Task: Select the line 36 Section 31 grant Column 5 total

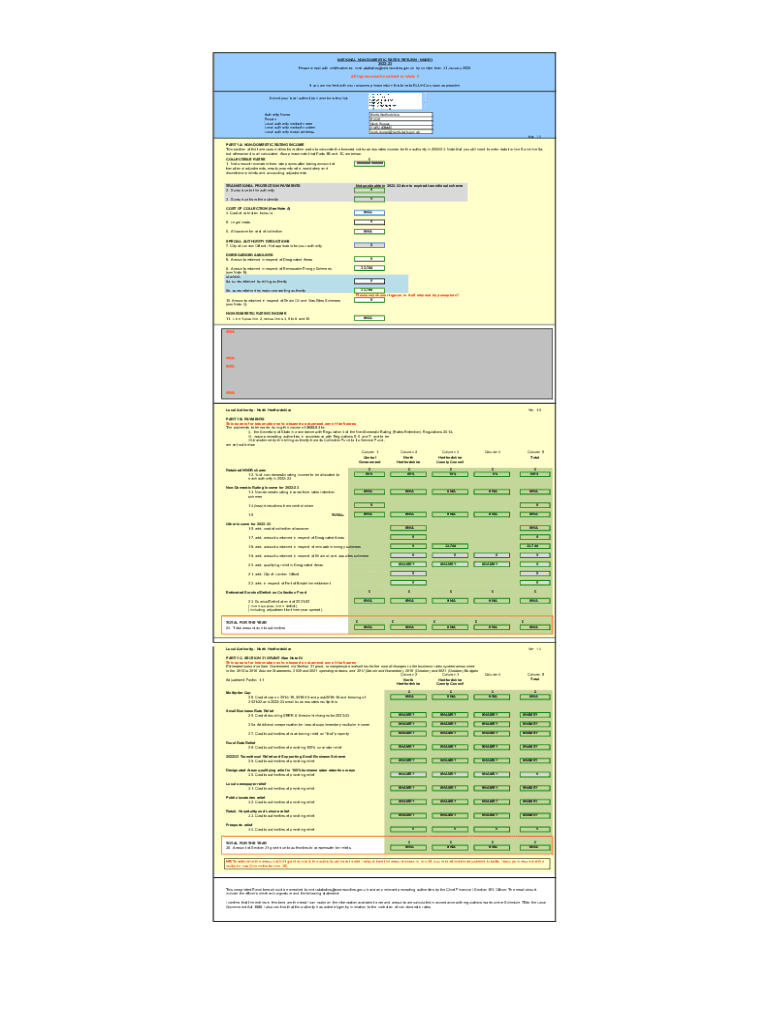Action: click(x=534, y=847)
